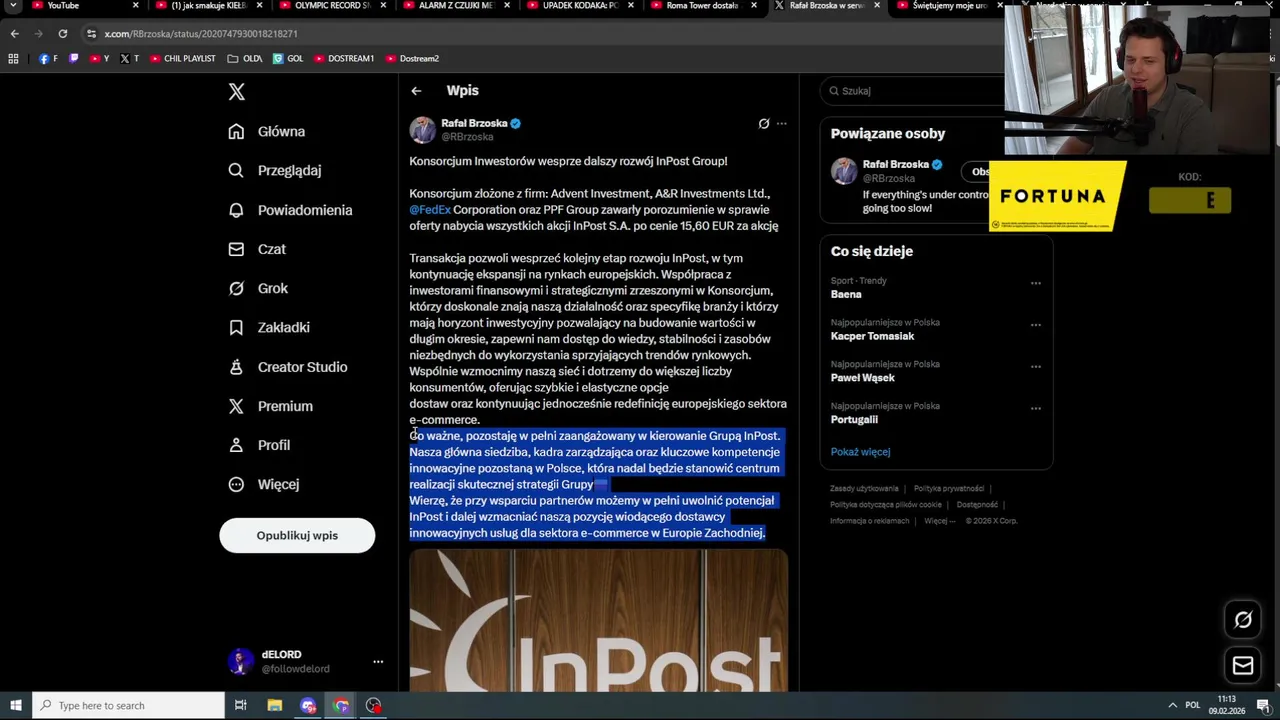
Task: Click the Opublikuj wpis button
Action: coord(297,535)
